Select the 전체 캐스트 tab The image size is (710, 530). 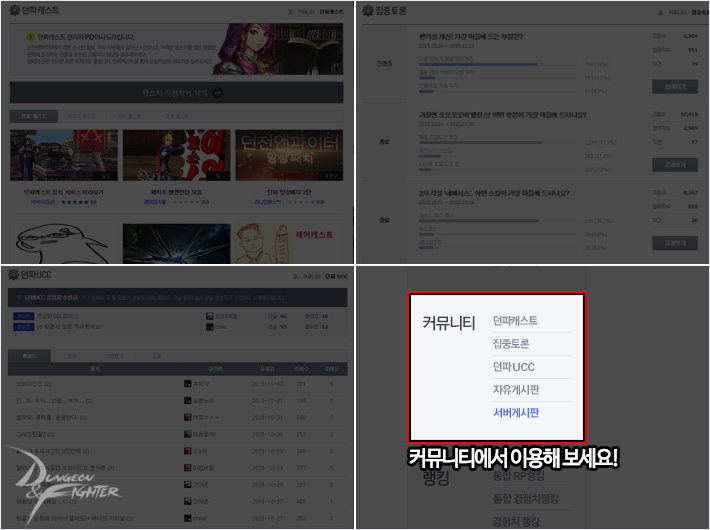(x=27, y=117)
